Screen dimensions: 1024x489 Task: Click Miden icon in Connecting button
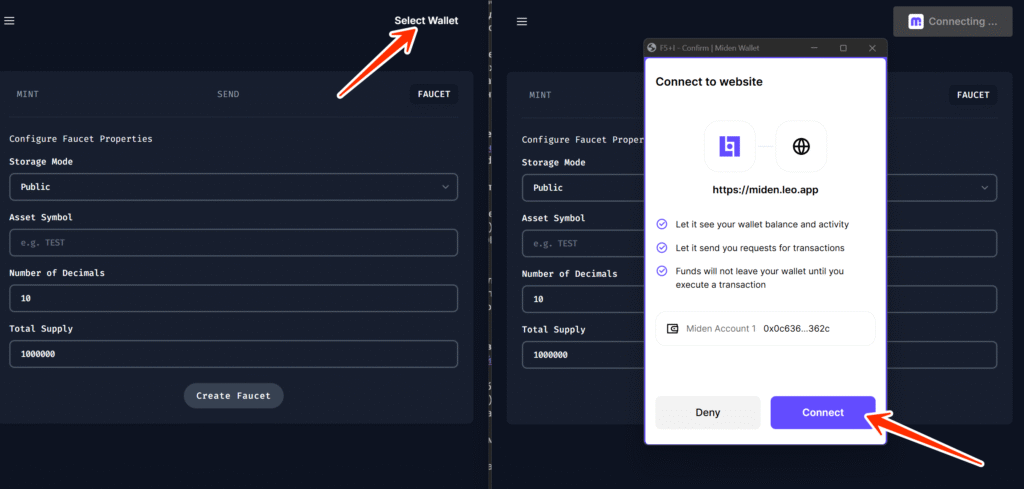916,22
